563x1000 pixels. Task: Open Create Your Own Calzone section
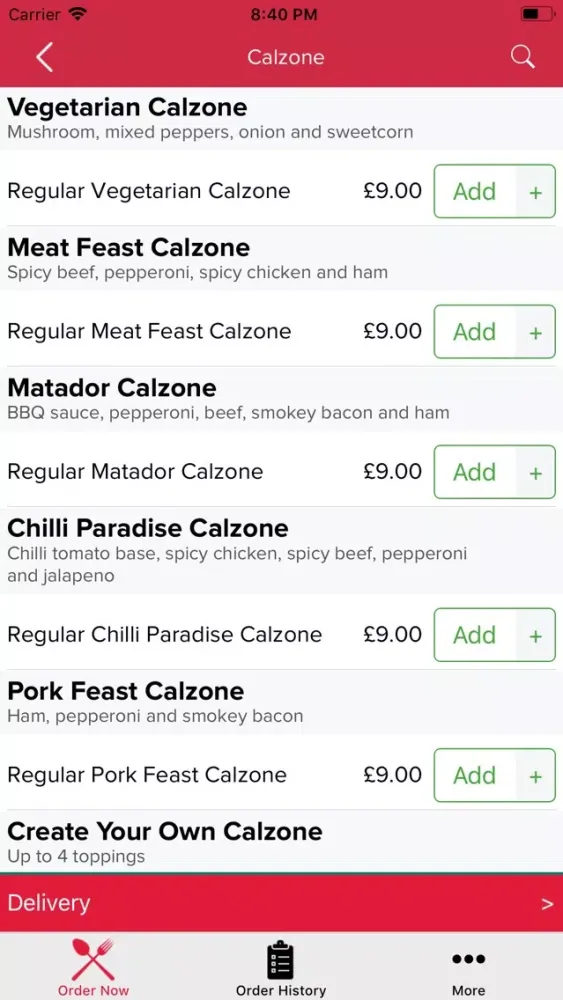(281, 841)
